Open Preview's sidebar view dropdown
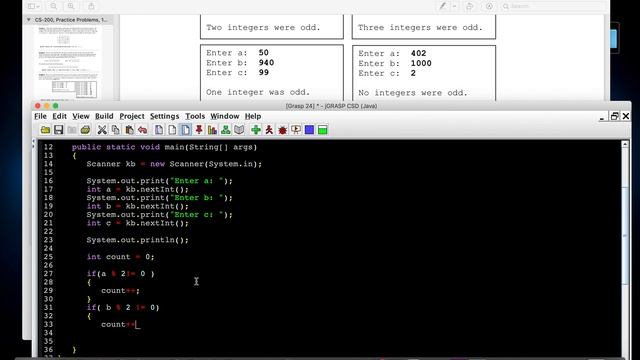 [33, 6]
